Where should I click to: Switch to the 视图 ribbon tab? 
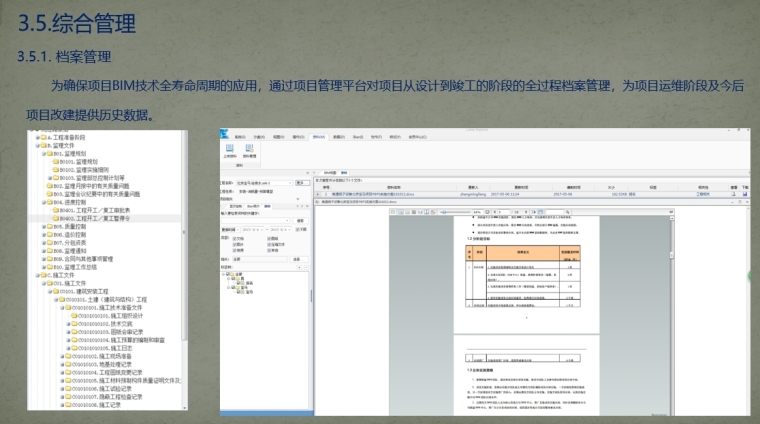278,136
